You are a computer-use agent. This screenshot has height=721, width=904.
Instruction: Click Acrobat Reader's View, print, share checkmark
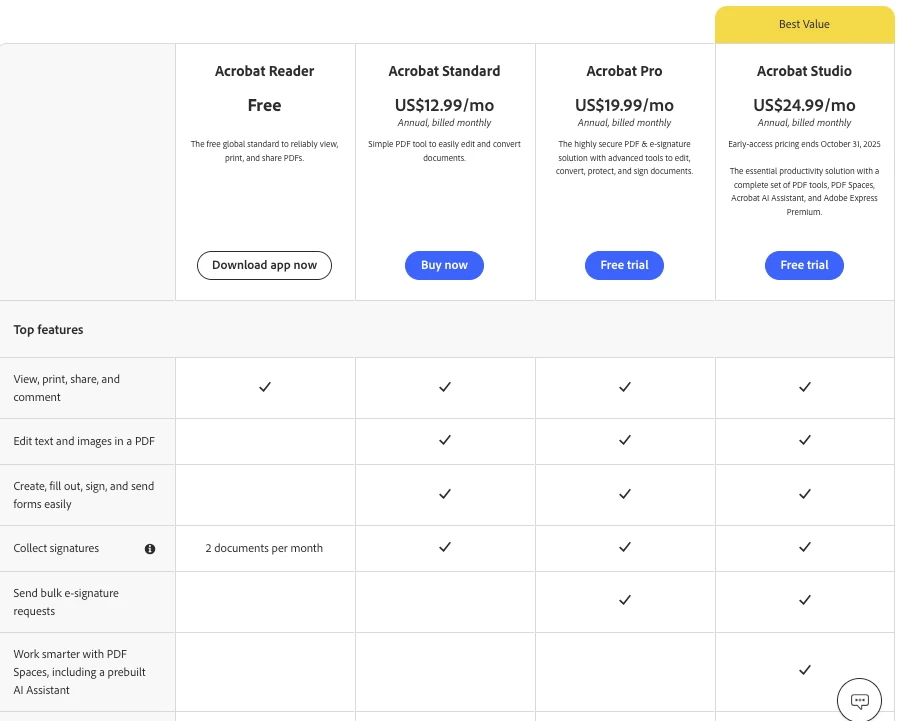click(x=265, y=387)
